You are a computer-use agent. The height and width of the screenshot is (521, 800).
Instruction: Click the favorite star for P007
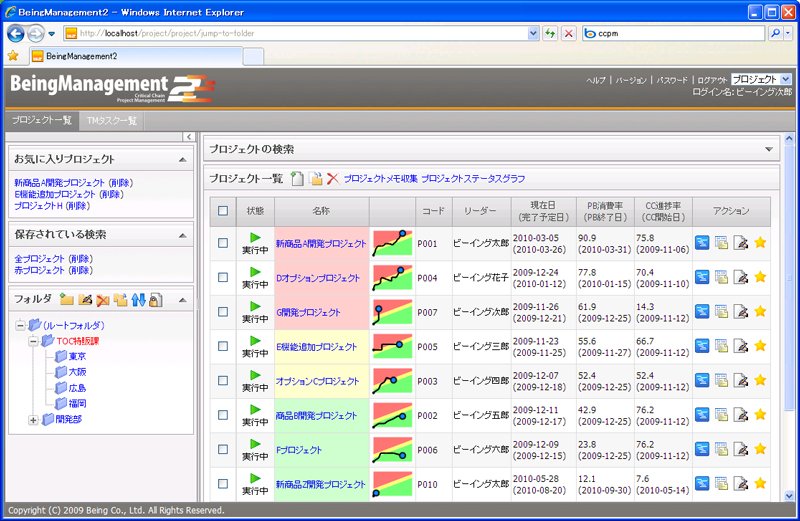[760, 311]
